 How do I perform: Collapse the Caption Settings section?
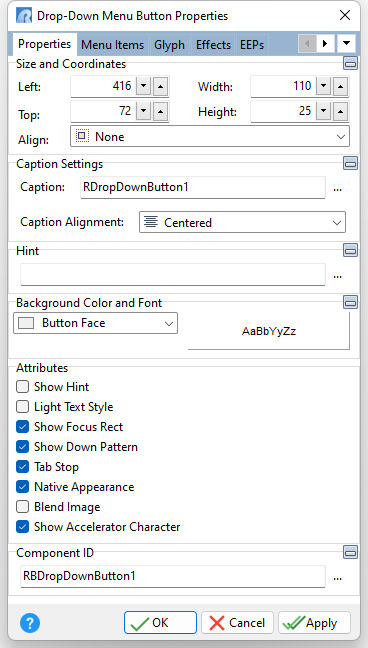351,163
